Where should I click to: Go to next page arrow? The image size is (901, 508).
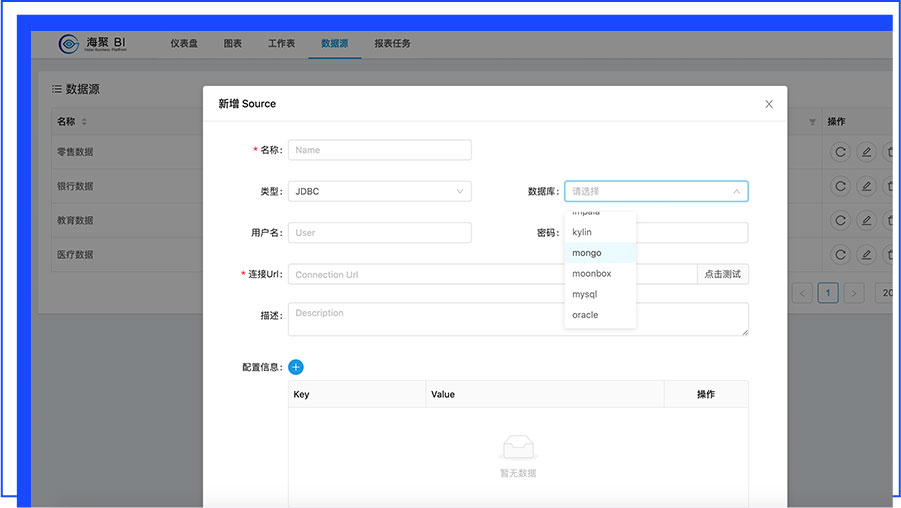point(854,293)
